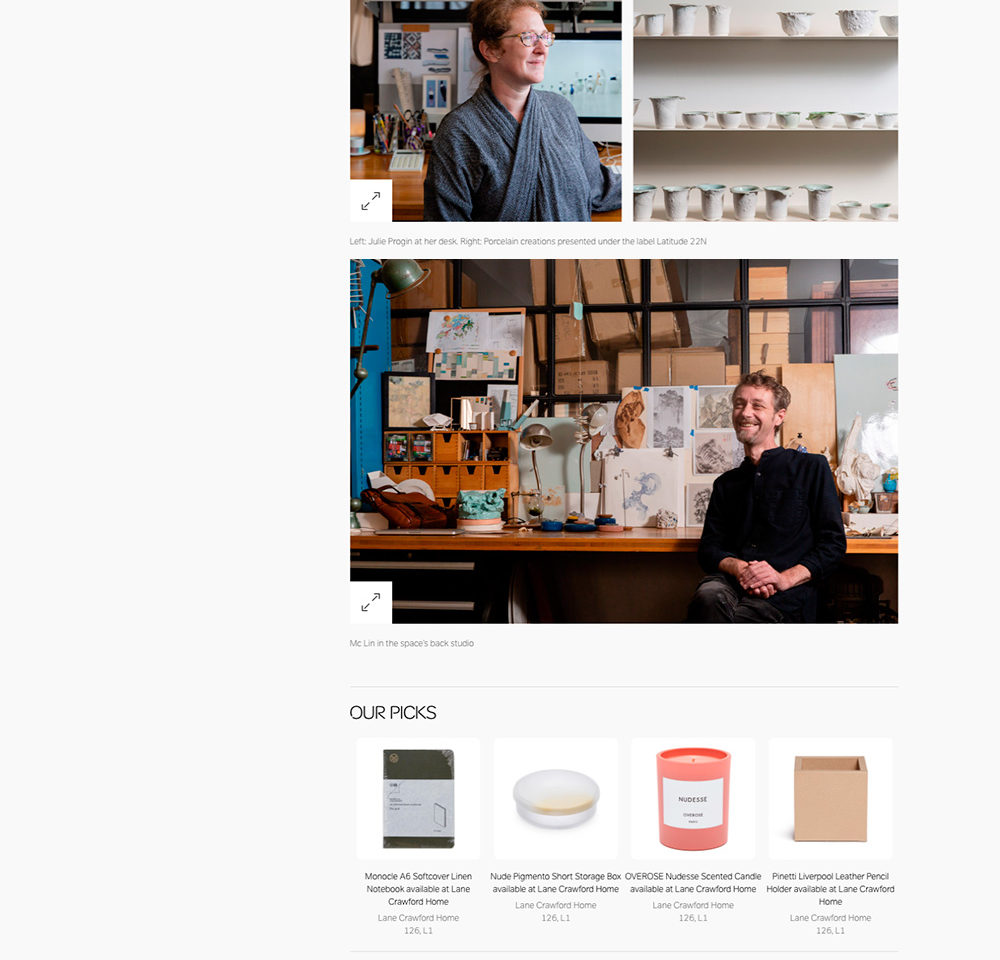
Task: Click the Monocle A6 Softcover Linen Notebook title
Action: click(x=418, y=889)
